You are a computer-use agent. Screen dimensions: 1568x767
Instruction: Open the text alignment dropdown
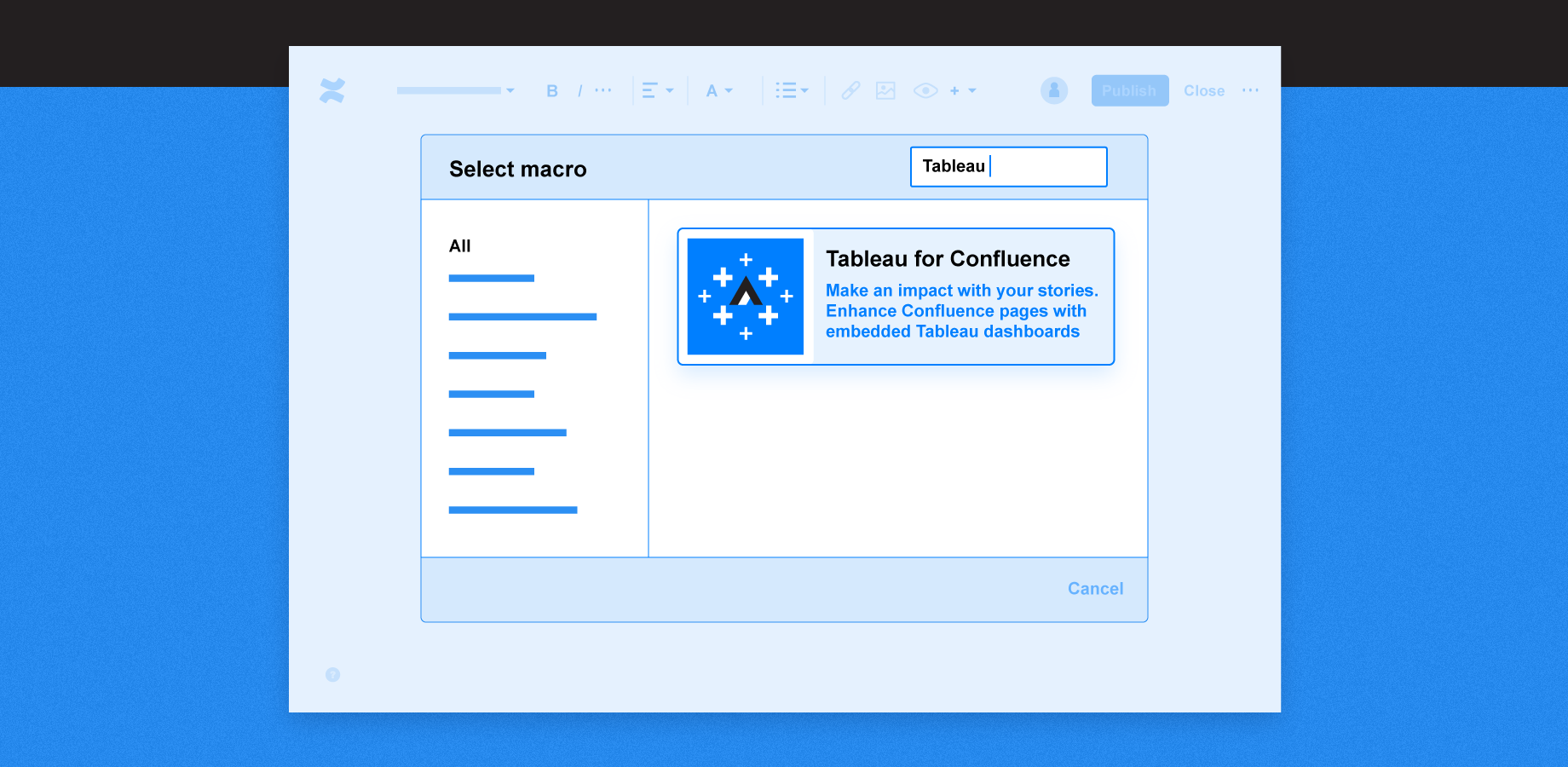657,90
